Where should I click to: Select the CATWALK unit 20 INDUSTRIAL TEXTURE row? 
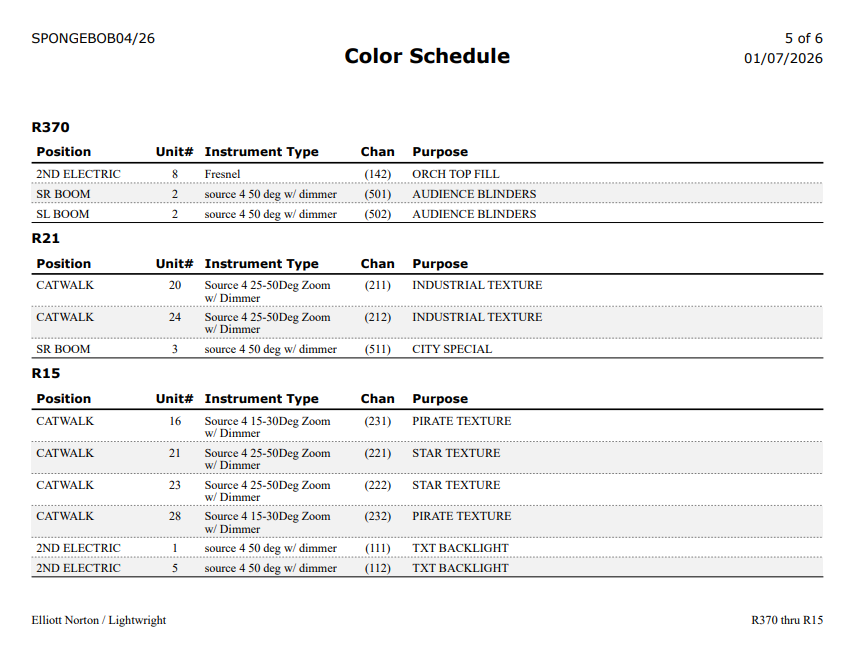pos(427,291)
